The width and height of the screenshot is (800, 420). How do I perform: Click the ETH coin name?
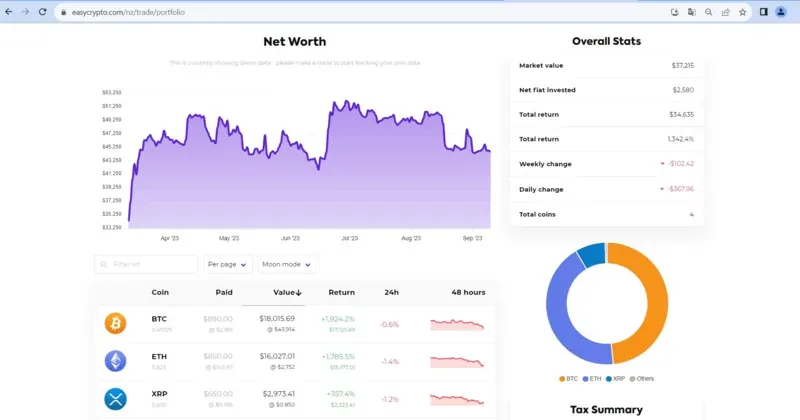(x=159, y=357)
